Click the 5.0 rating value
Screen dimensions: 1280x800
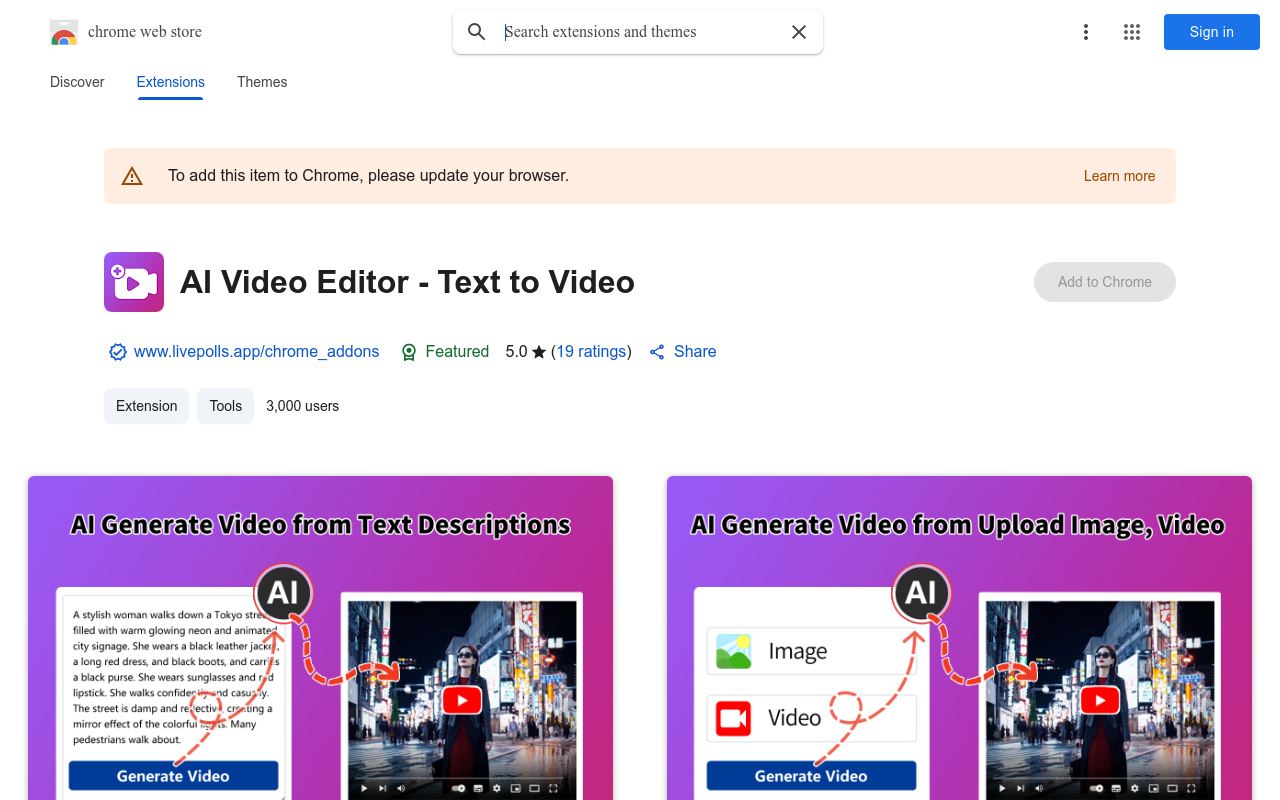516,352
